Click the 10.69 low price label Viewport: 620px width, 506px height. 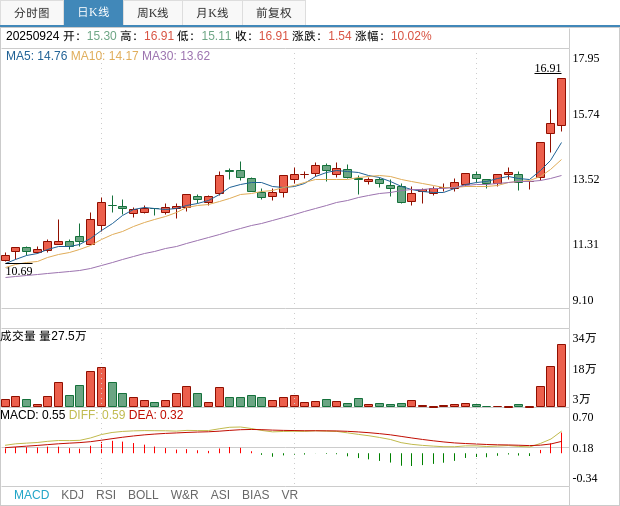click(19, 271)
